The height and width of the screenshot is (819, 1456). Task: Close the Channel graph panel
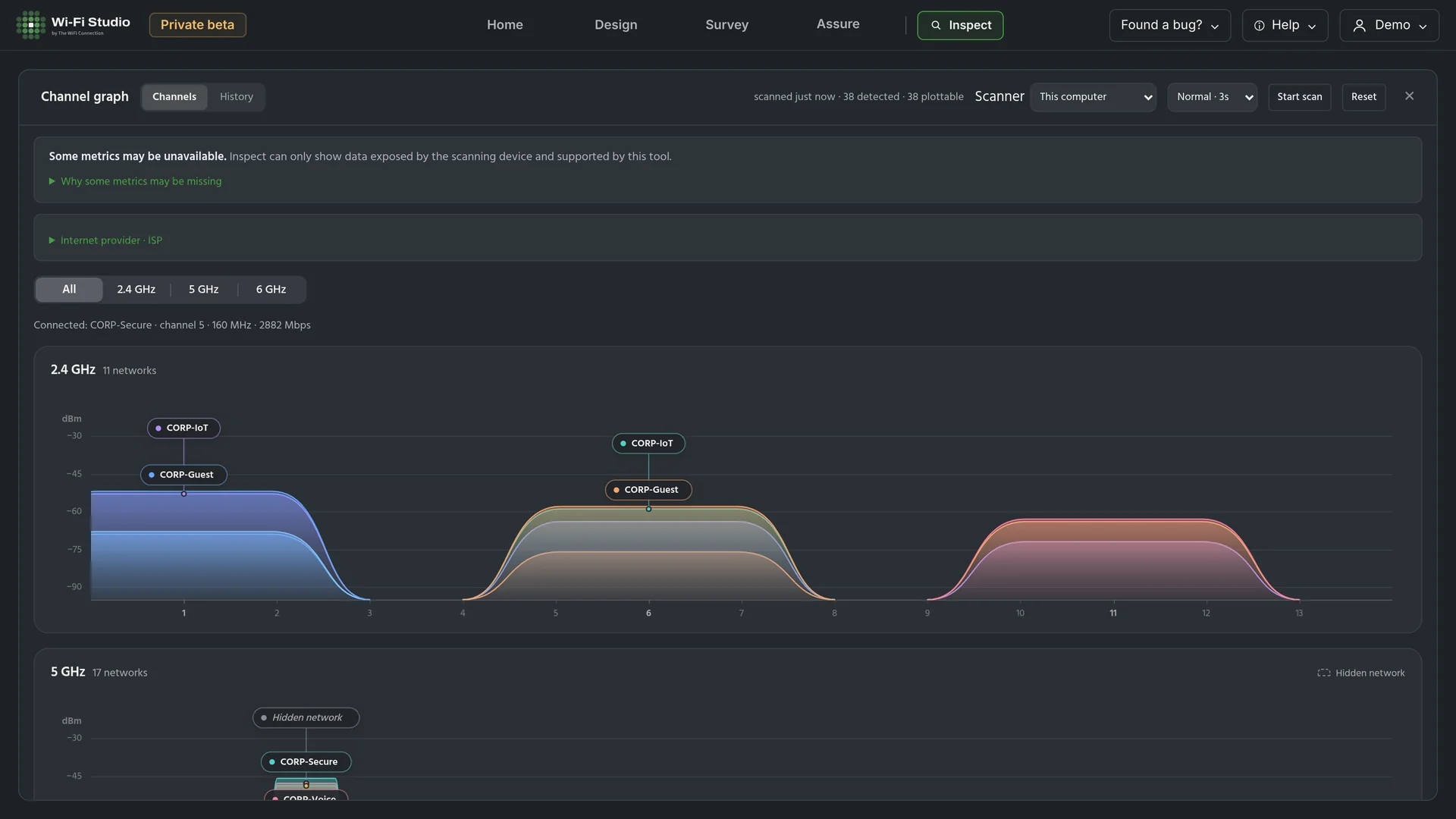pyautogui.click(x=1409, y=96)
